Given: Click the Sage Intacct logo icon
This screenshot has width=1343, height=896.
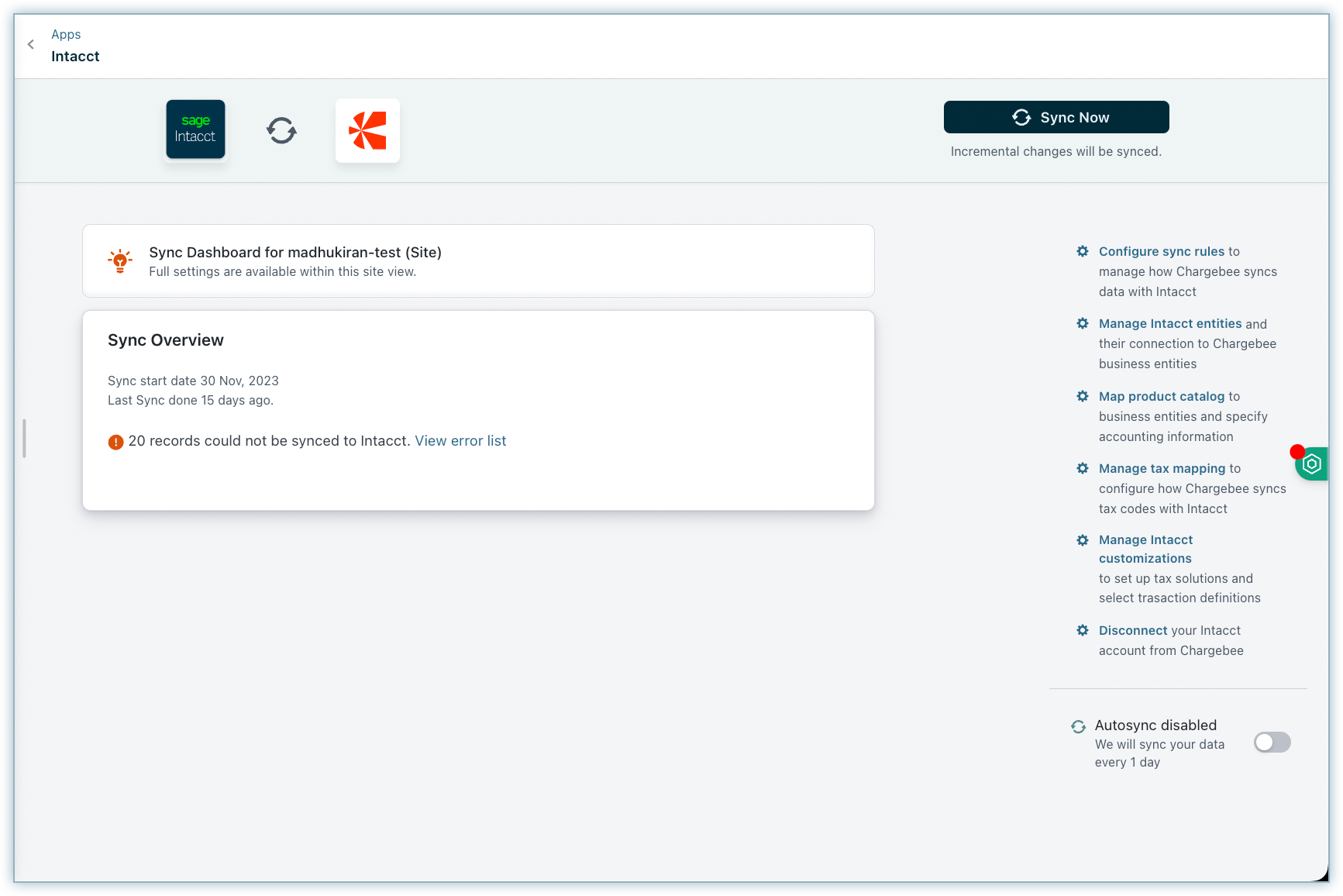Looking at the screenshot, I should point(195,129).
